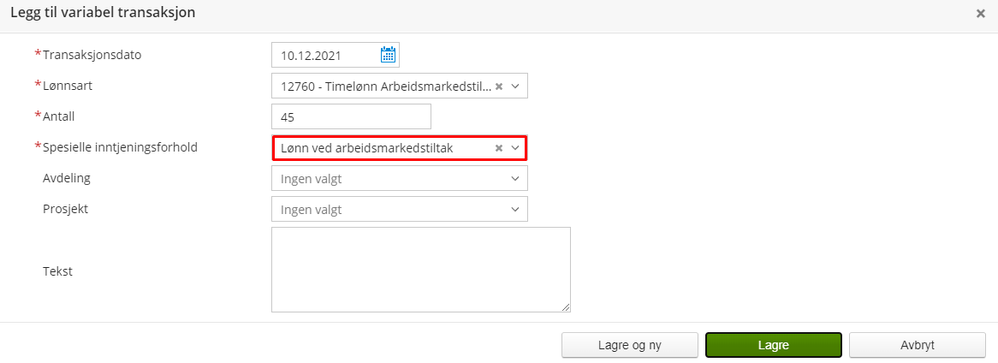
Task: Focus the Transaksjonsdato date field
Action: [x=335, y=55]
